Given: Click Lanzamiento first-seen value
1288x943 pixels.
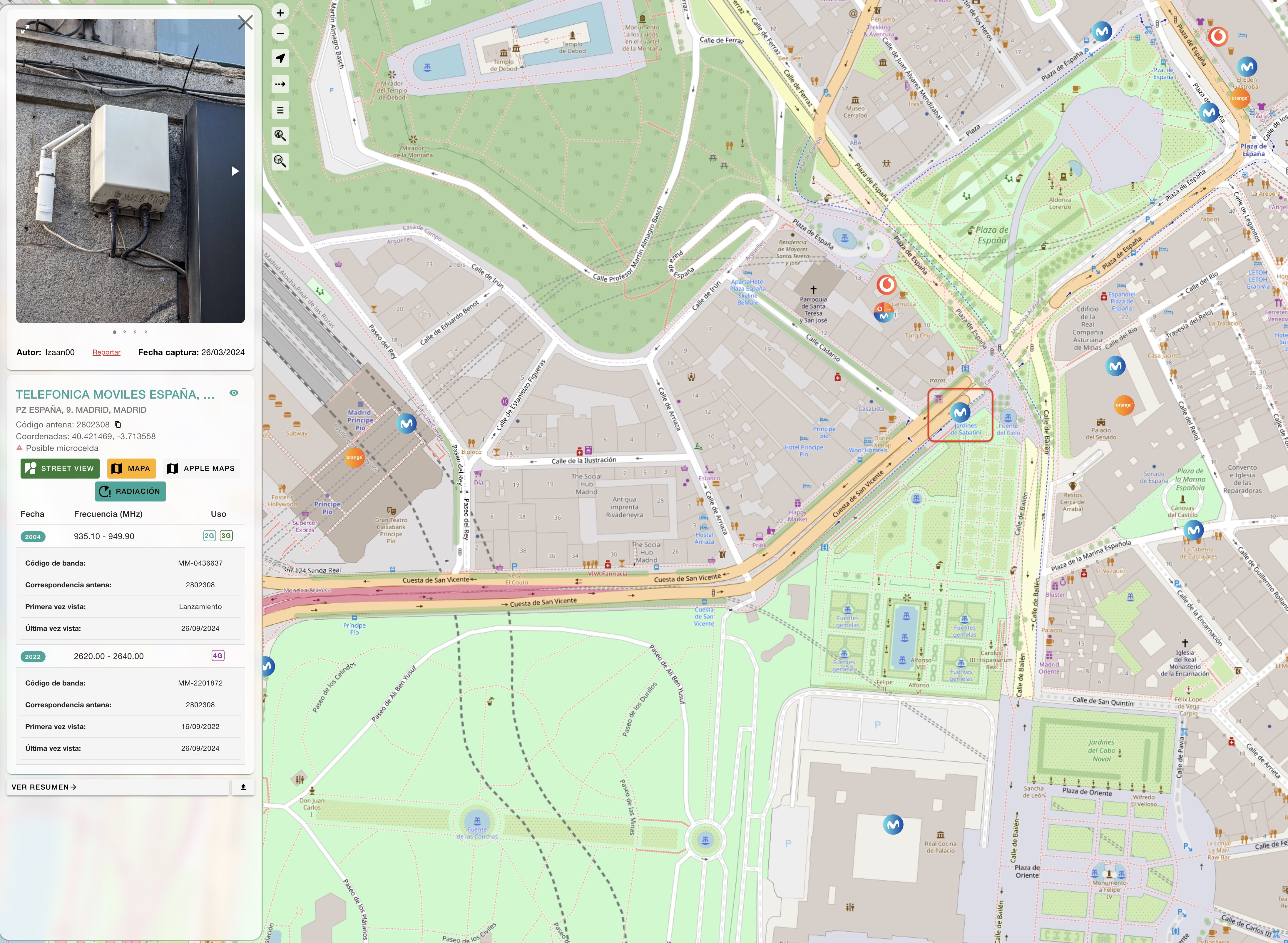Looking at the screenshot, I should coord(200,607).
